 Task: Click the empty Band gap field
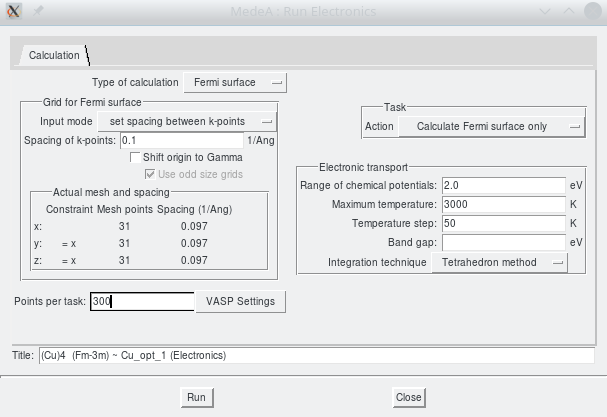(504, 242)
